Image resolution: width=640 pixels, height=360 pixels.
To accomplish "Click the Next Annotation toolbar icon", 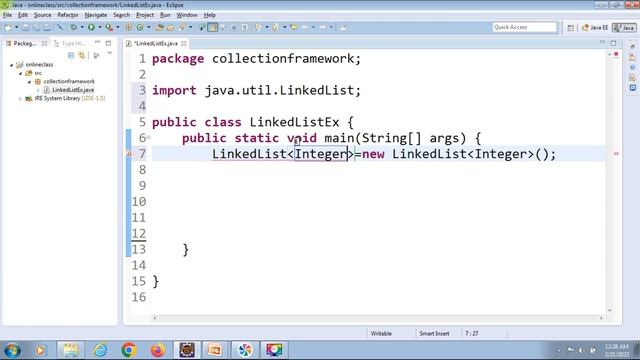I will tap(258, 27).
